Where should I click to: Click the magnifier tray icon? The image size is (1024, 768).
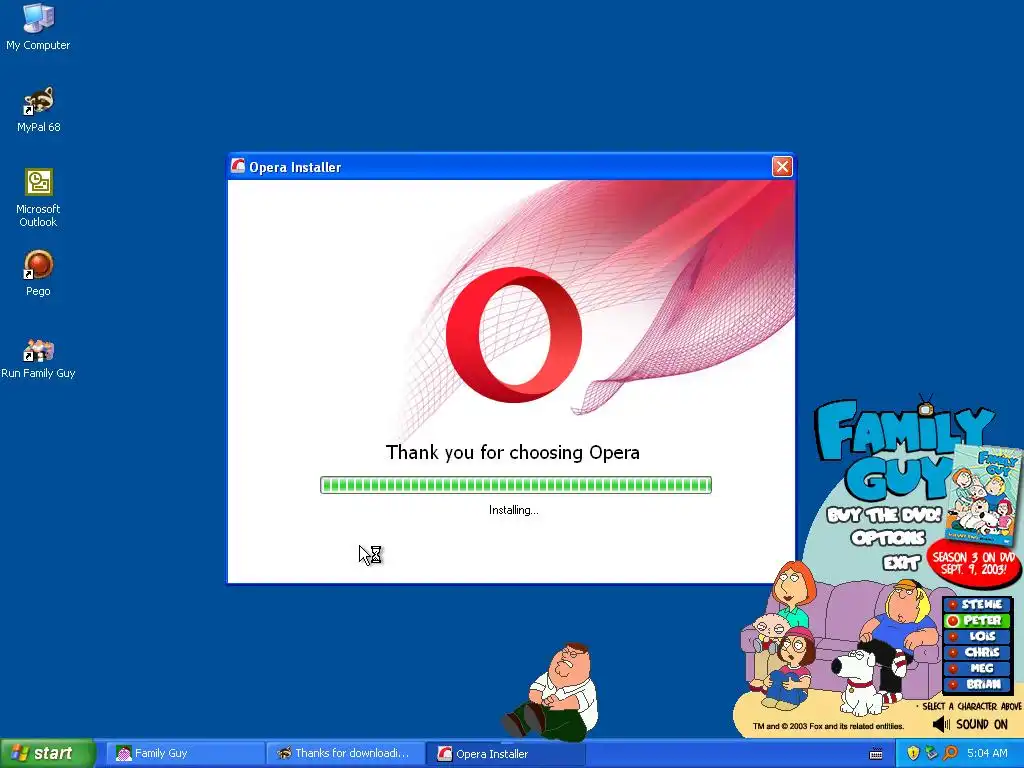click(950, 753)
